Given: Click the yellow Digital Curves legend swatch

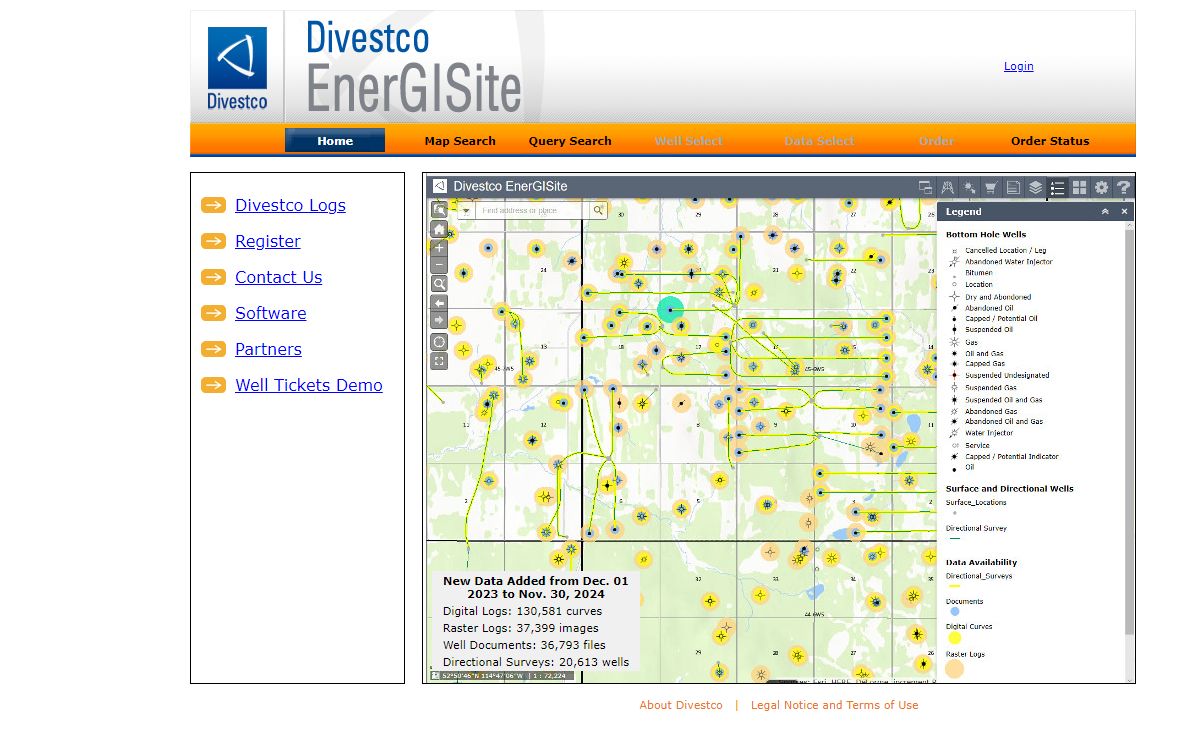Looking at the screenshot, I should point(954,638).
